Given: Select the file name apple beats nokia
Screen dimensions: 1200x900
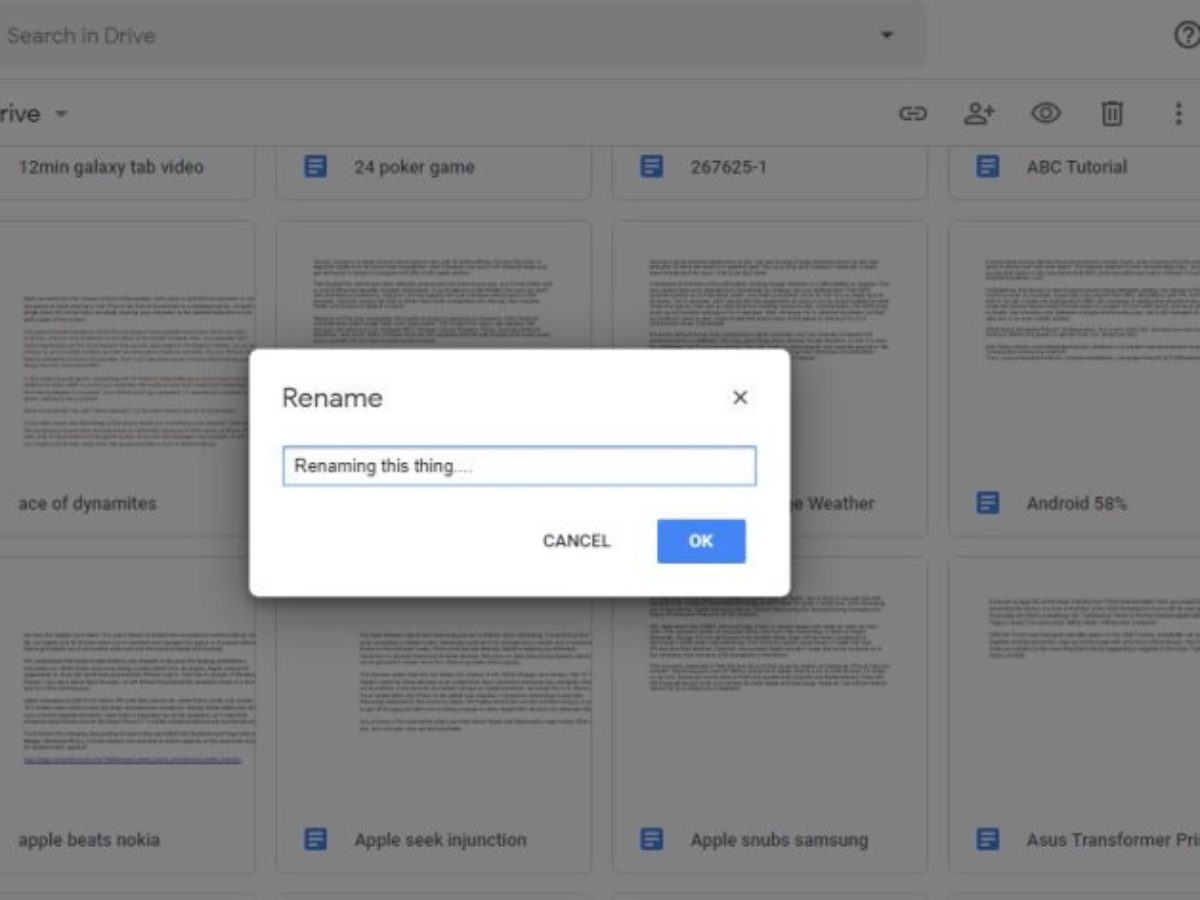Looking at the screenshot, I should point(89,839).
